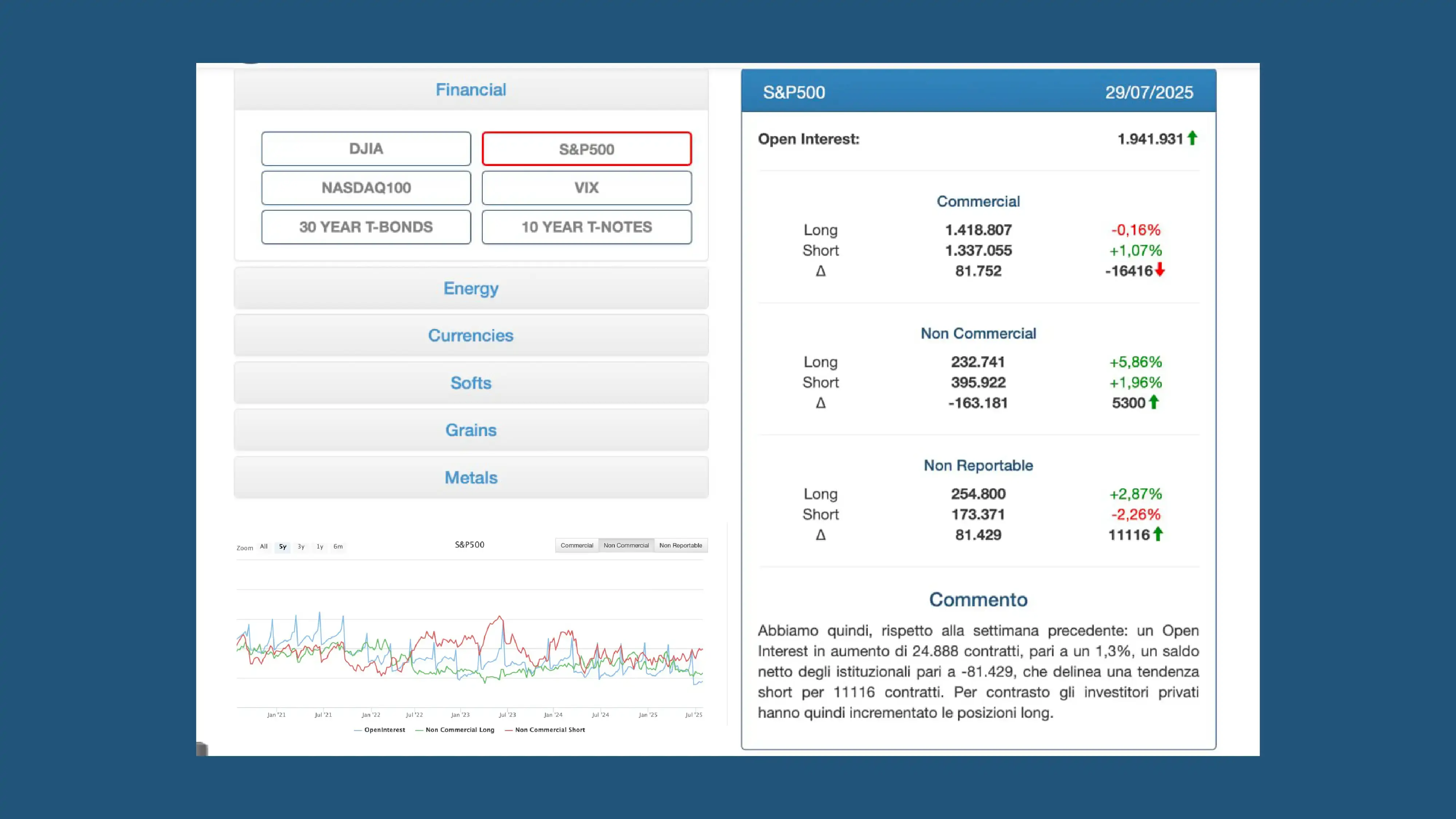Open the 30 YEAR T-BONDS report

click(366, 227)
